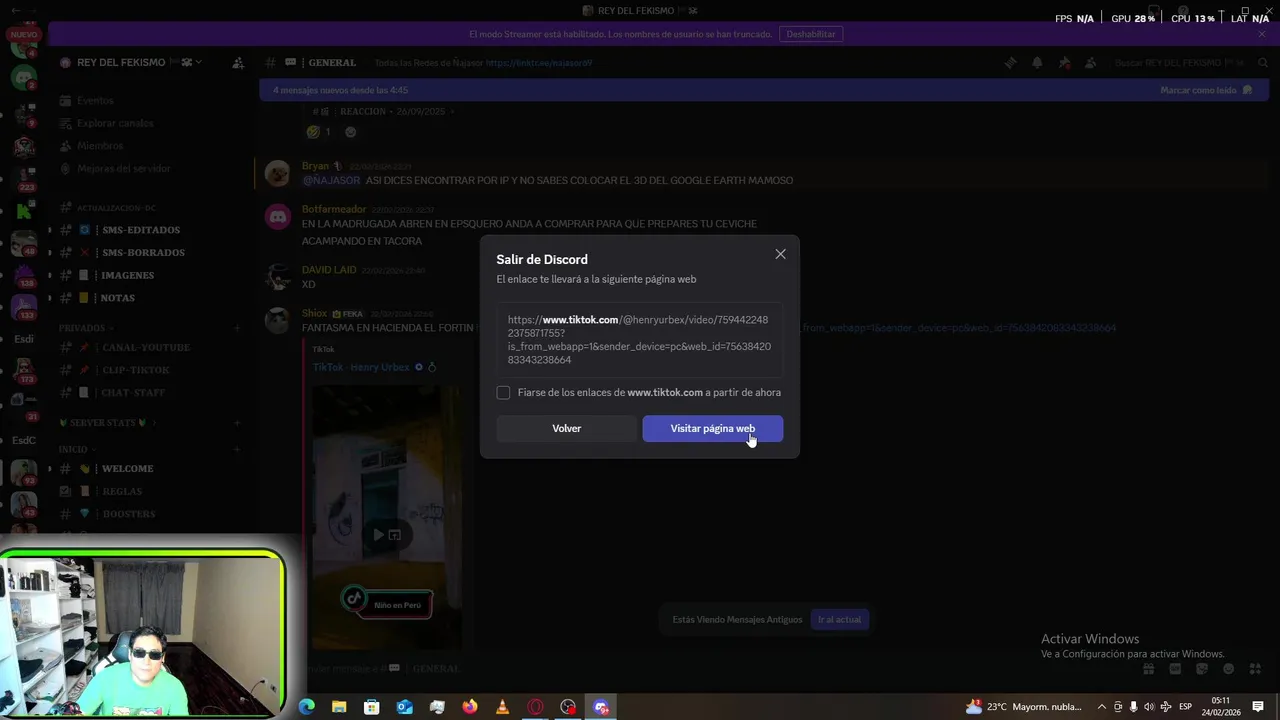1280x720 pixels.
Task: Open the gift icon in message bar
Action: pyautogui.click(x=1148, y=669)
